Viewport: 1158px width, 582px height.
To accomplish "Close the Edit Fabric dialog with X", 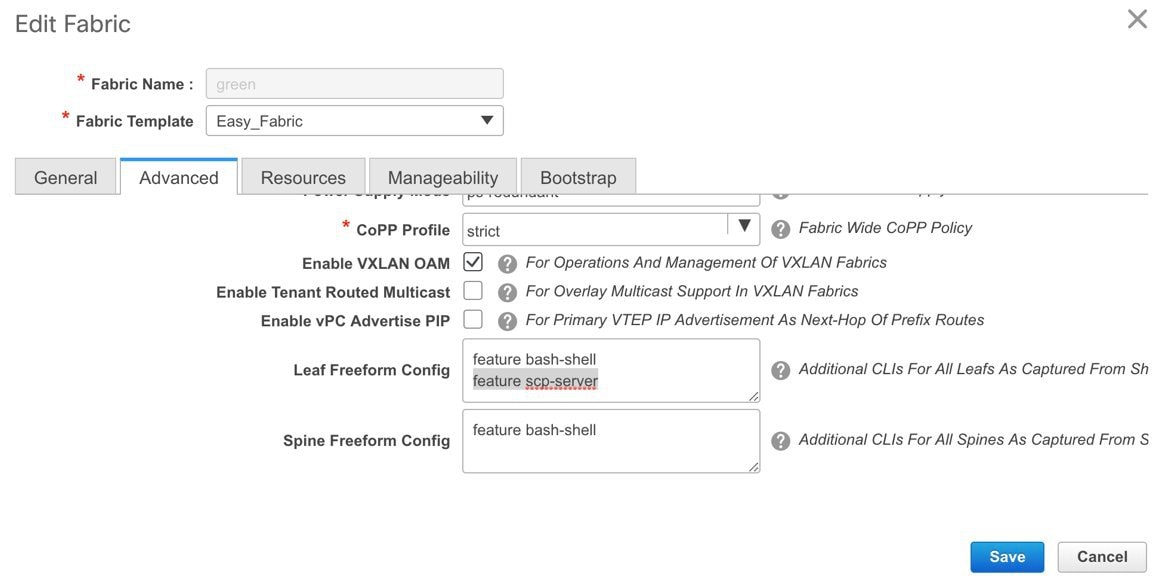I will coord(1137,19).
